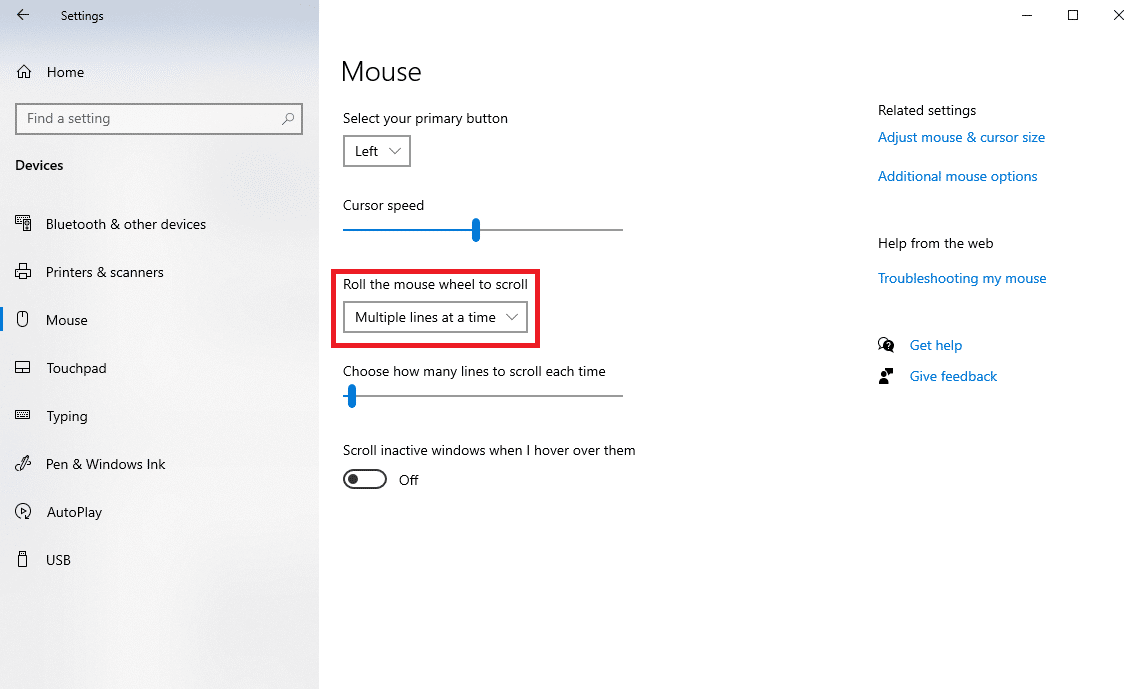The image size is (1139, 689).
Task: Click the magnifier icon in search box
Action: pos(288,118)
